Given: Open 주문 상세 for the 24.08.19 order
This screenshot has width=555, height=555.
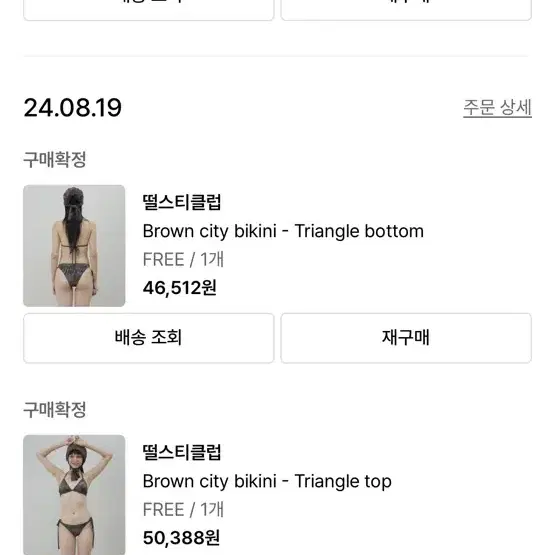Looking at the screenshot, I should (x=497, y=108).
